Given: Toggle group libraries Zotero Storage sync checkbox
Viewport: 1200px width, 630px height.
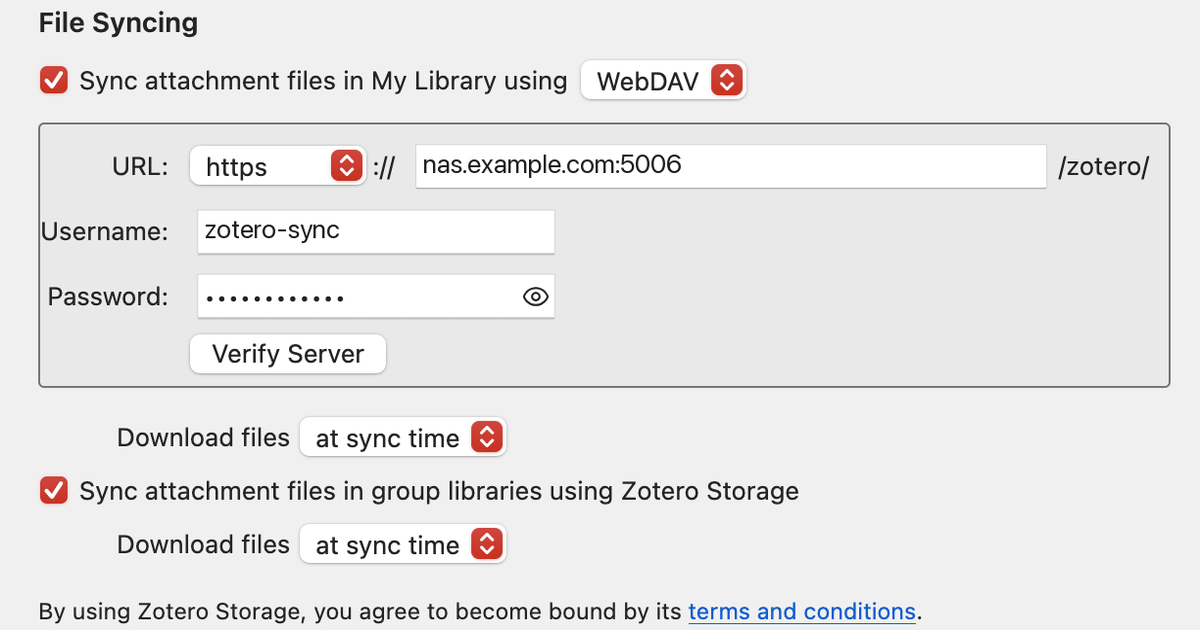Looking at the screenshot, I should click(54, 491).
